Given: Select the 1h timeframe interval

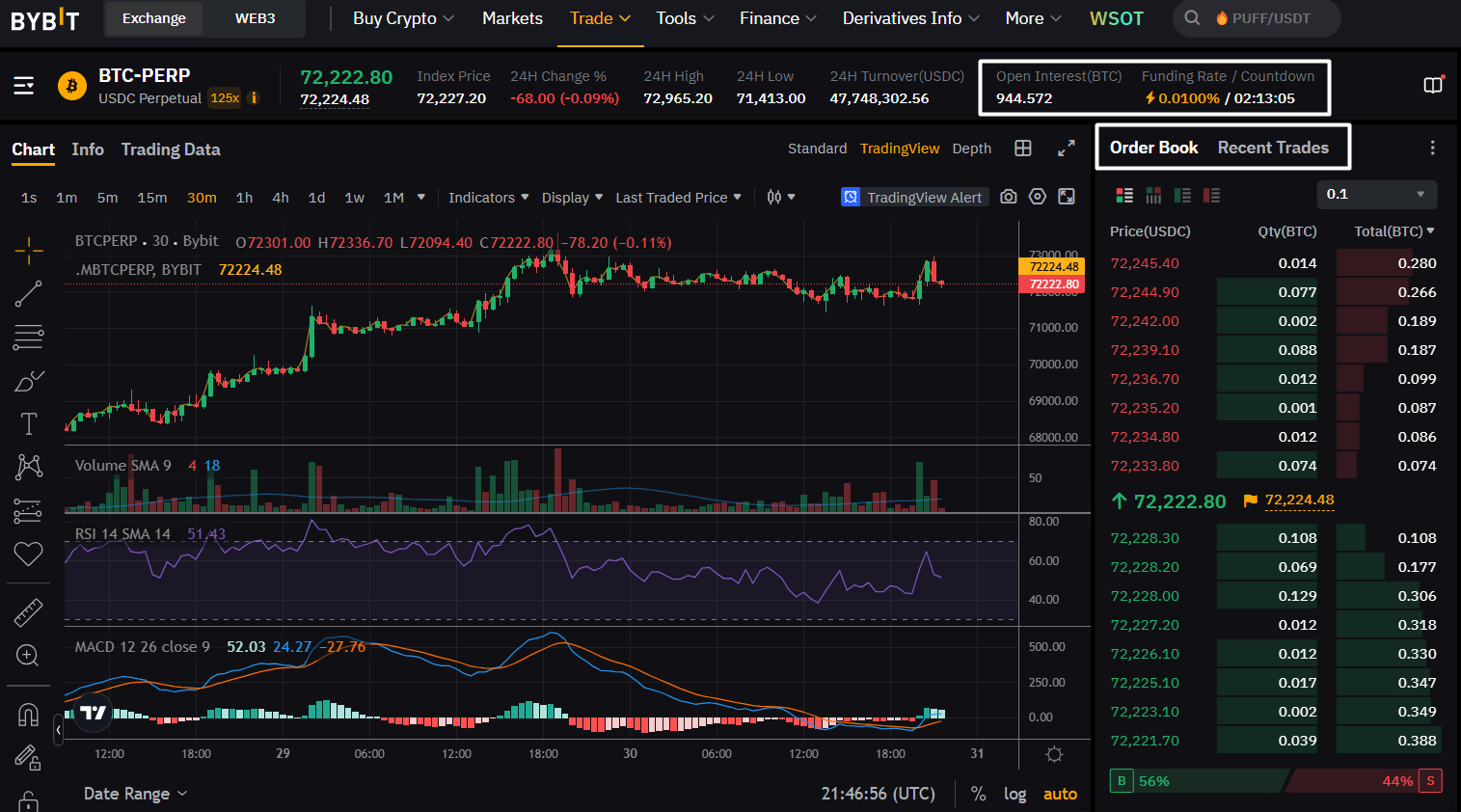Looking at the screenshot, I should (244, 197).
